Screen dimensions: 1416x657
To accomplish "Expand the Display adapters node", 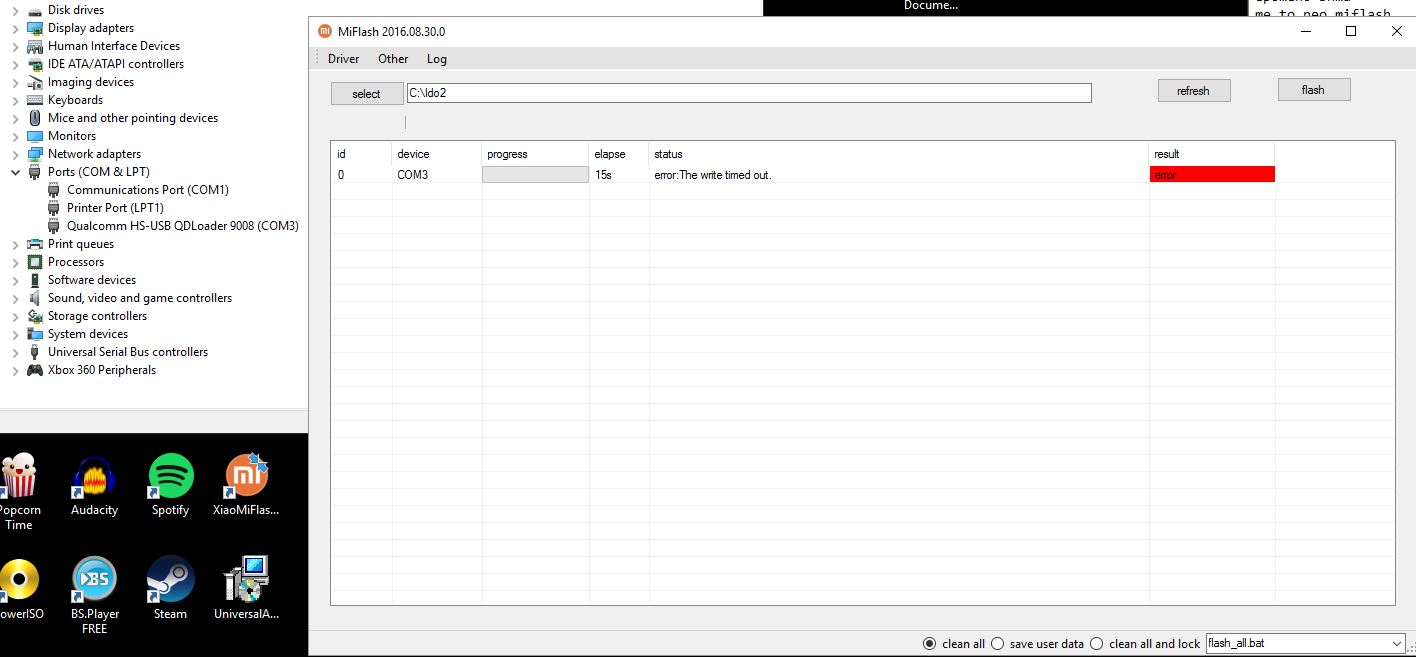I will click(15, 28).
